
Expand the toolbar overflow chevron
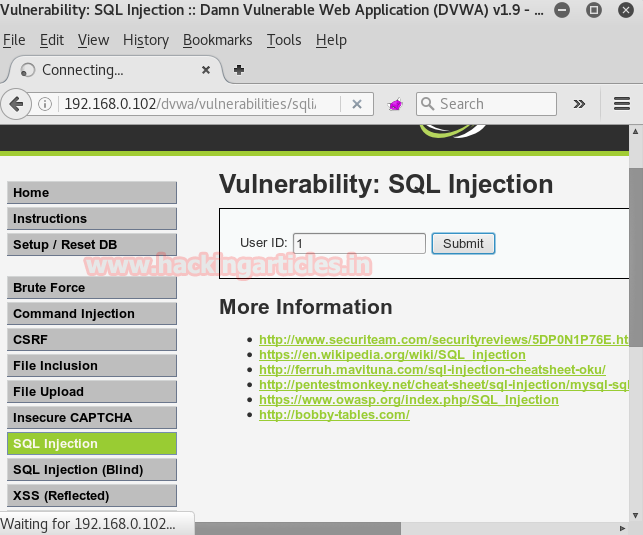(579, 104)
